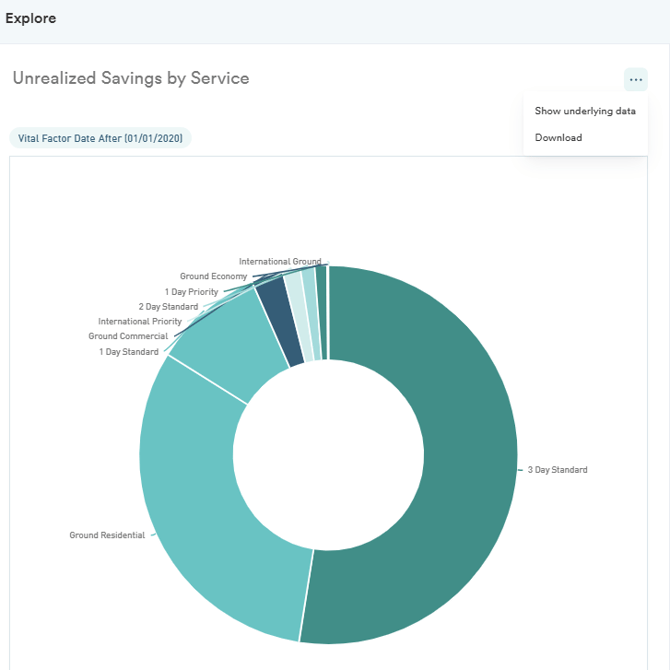Click the Vital Factor Date After filter chip

pos(100,138)
